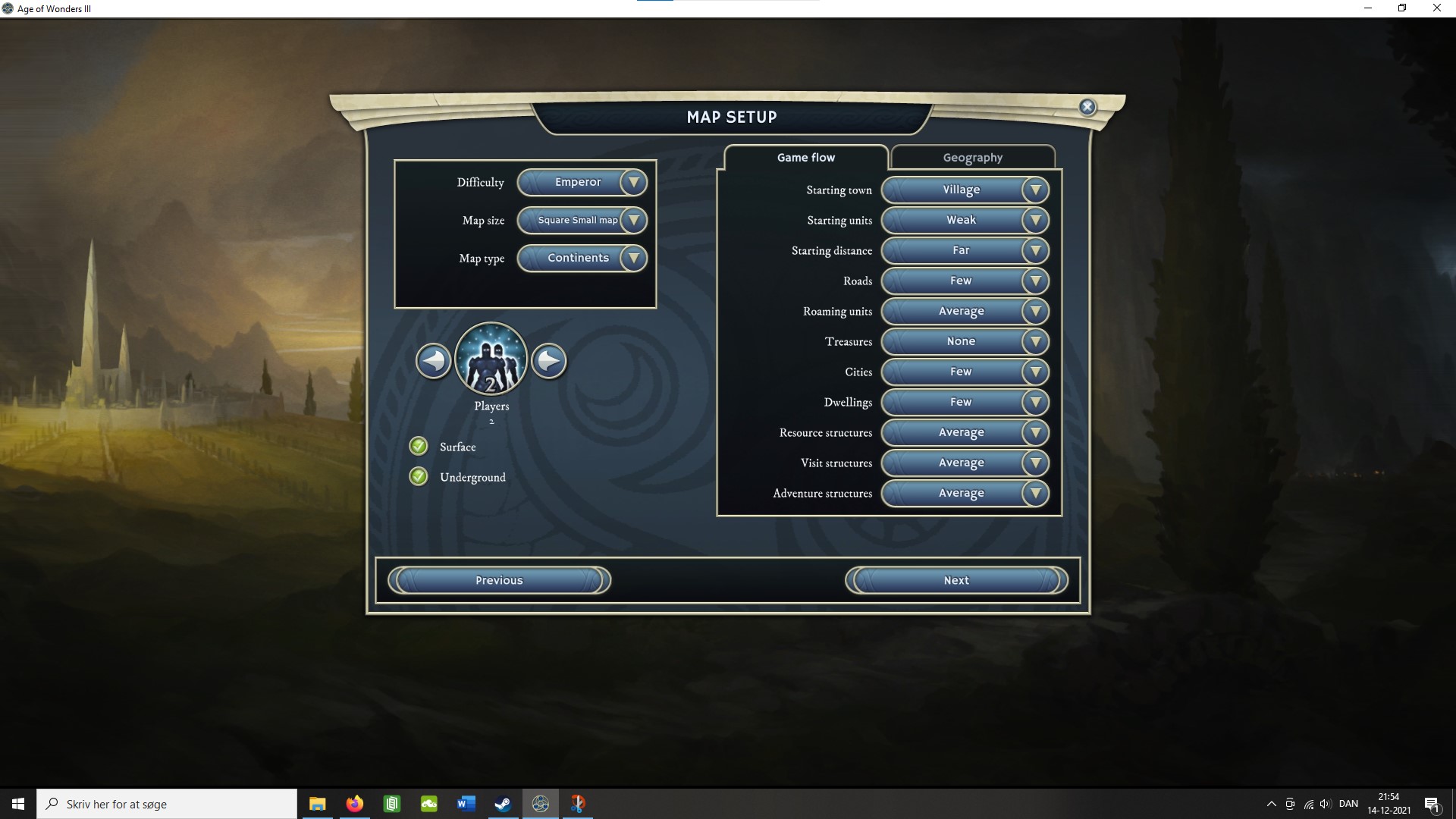Image resolution: width=1456 pixels, height=819 pixels.
Task: Expand the Cities dropdown
Action: coord(965,372)
